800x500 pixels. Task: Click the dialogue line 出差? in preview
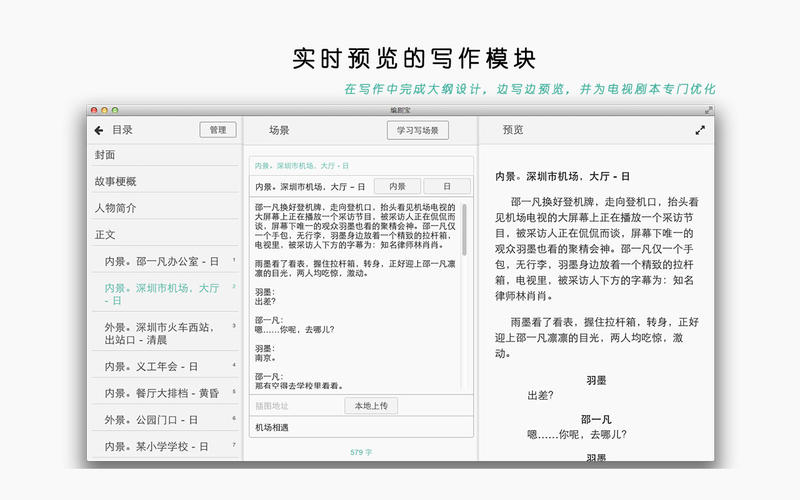click(x=540, y=395)
